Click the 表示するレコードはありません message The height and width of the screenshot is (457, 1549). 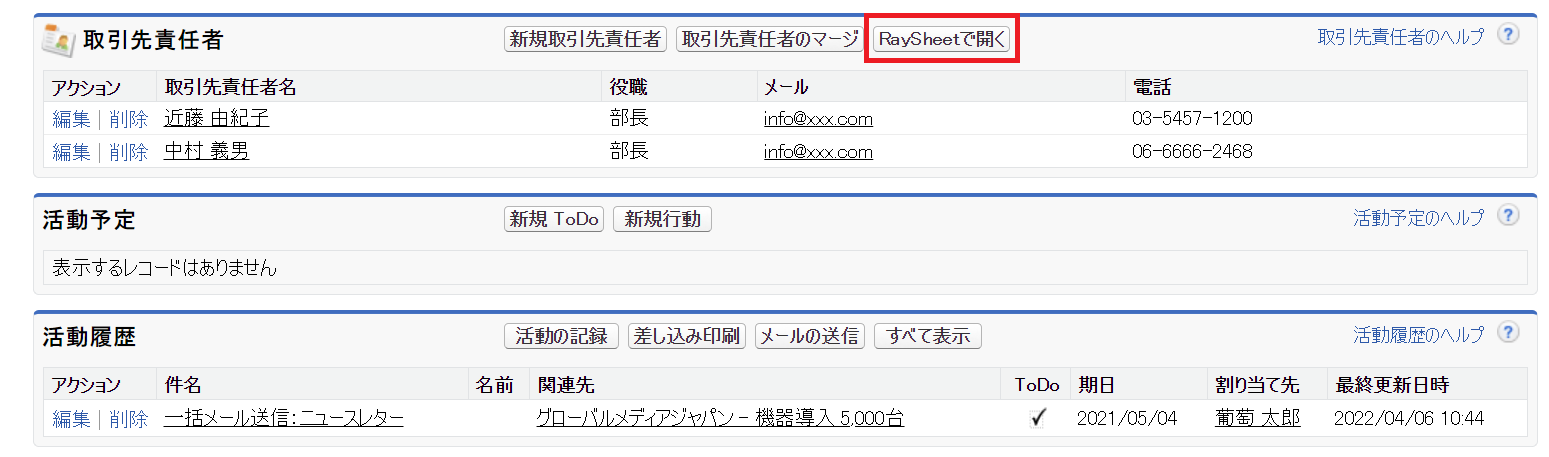click(x=164, y=268)
